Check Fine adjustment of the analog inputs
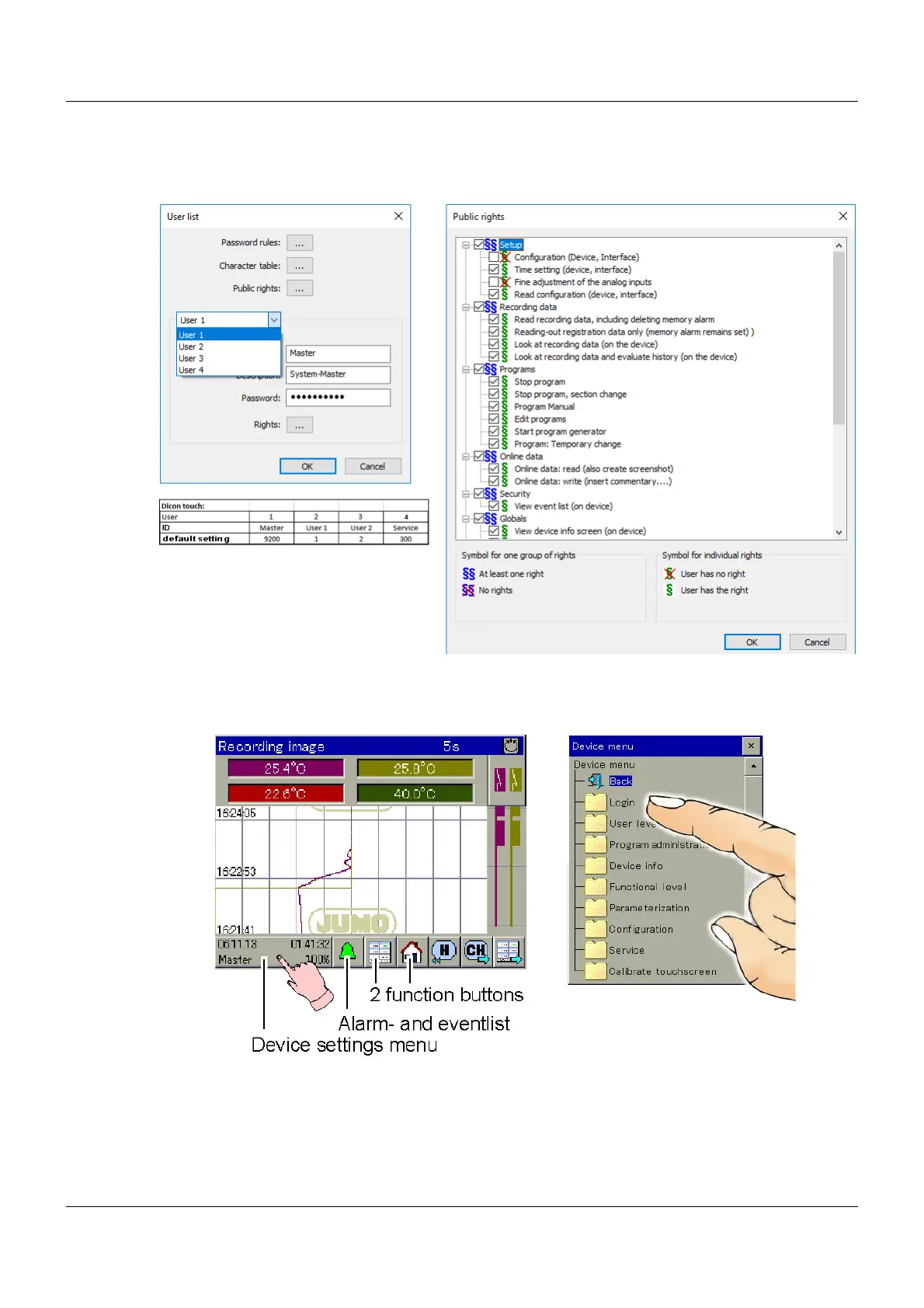The height and width of the screenshot is (1308, 924). pyautogui.click(x=494, y=282)
